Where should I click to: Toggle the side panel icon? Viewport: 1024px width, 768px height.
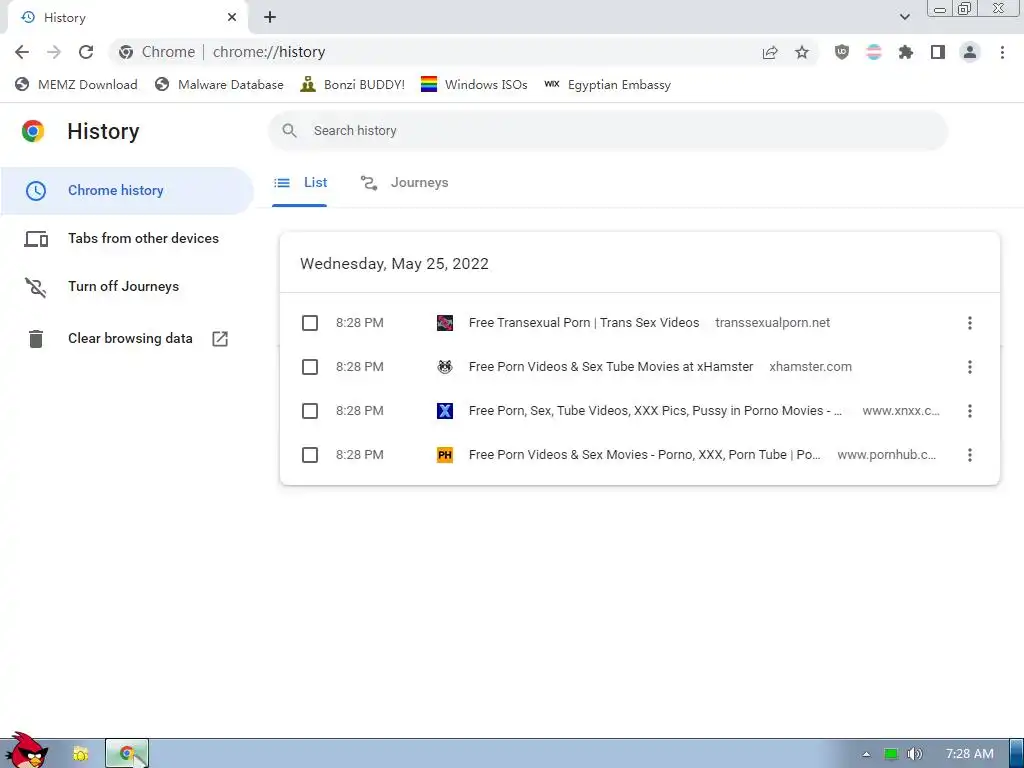(938, 52)
